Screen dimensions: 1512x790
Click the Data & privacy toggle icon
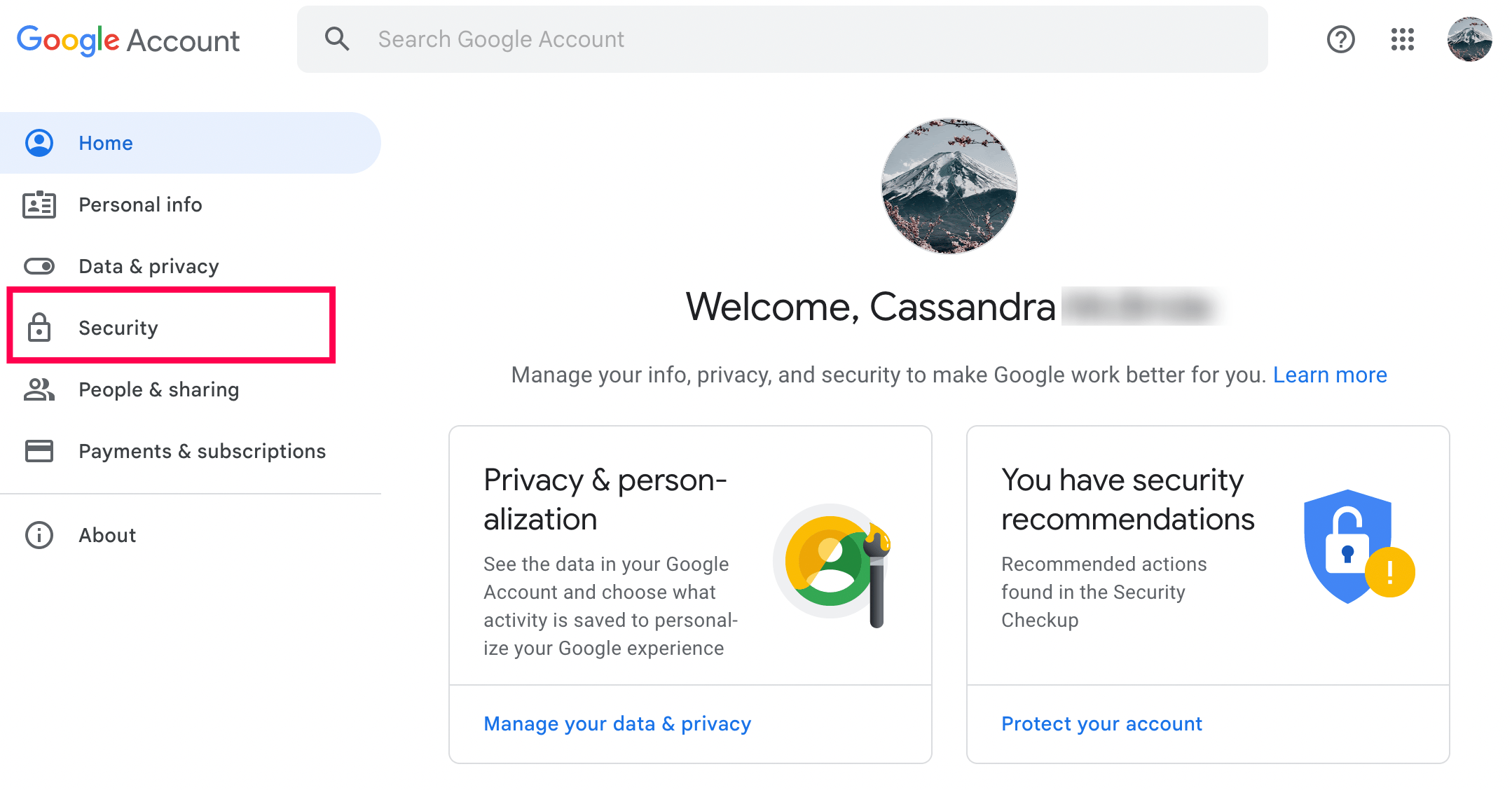point(39,266)
